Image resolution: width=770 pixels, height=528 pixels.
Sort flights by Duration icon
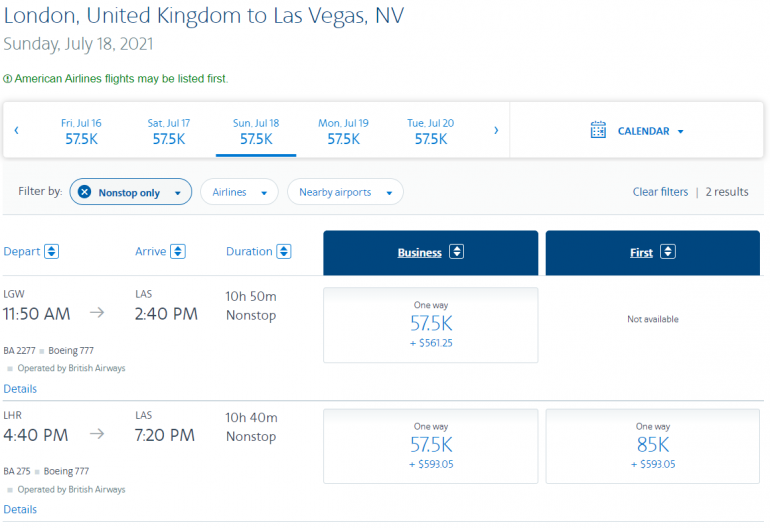click(x=284, y=252)
